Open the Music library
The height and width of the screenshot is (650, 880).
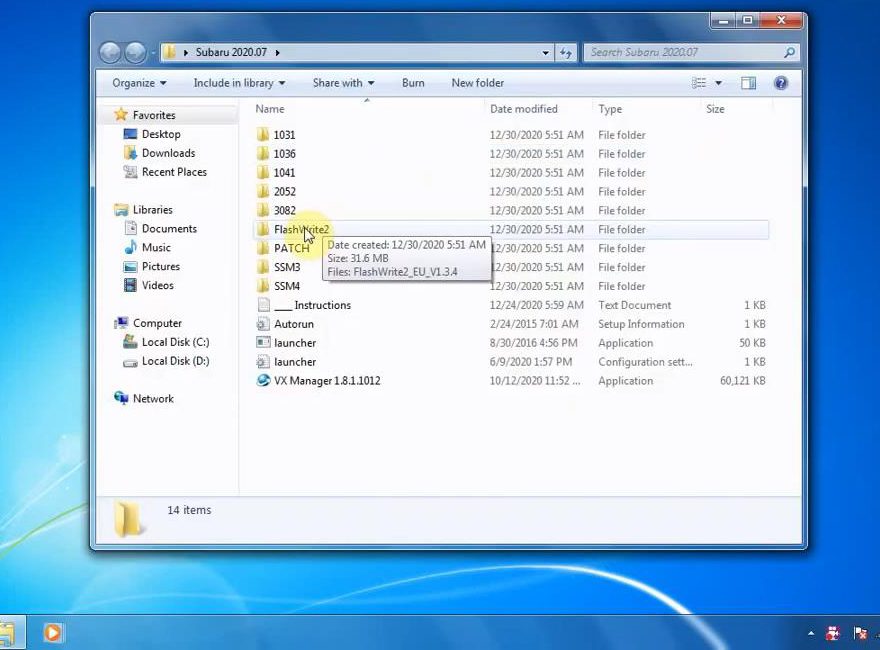click(x=156, y=248)
